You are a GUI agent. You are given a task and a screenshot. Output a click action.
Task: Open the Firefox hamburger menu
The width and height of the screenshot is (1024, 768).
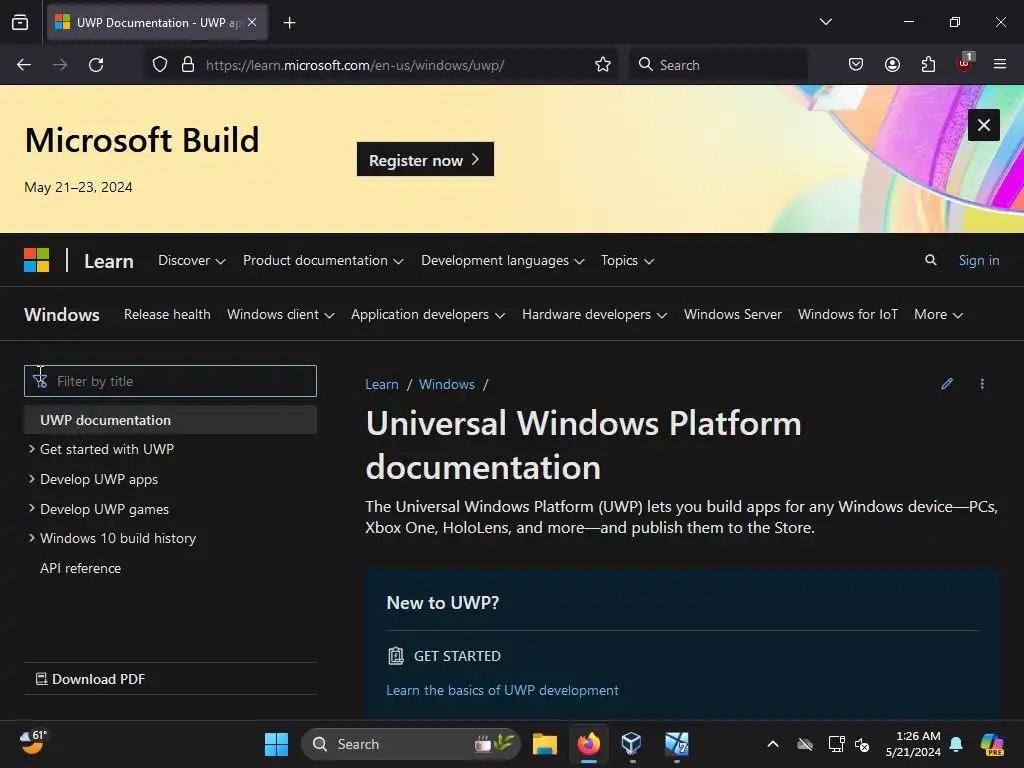pos(1000,64)
